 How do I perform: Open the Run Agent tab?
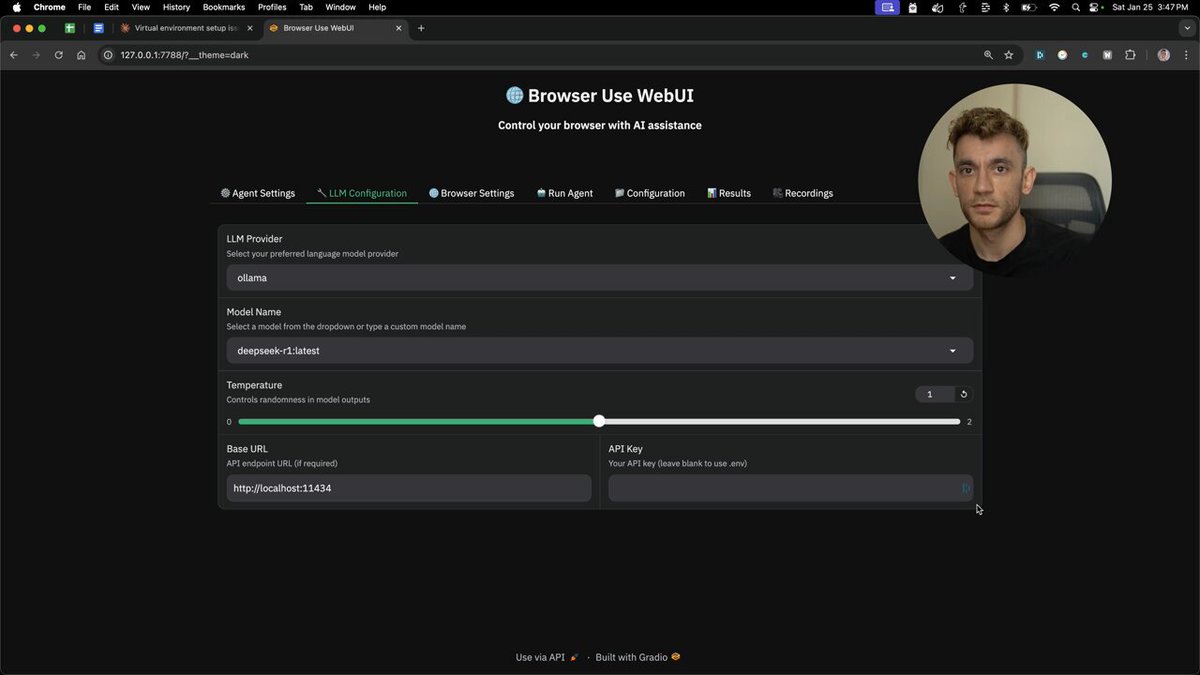[564, 193]
